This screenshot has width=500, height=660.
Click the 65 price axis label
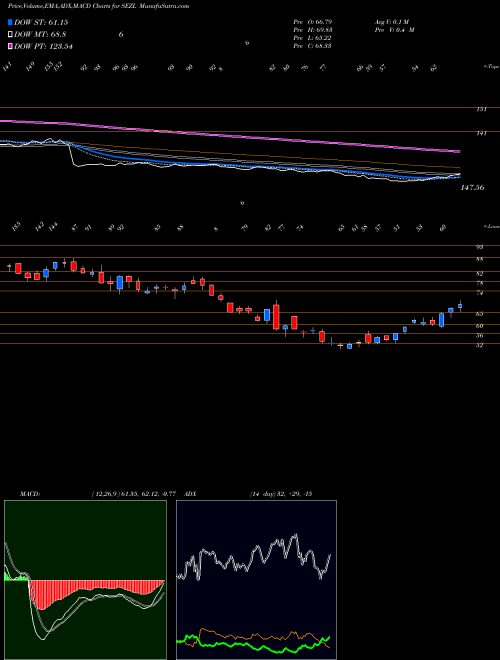click(x=480, y=314)
